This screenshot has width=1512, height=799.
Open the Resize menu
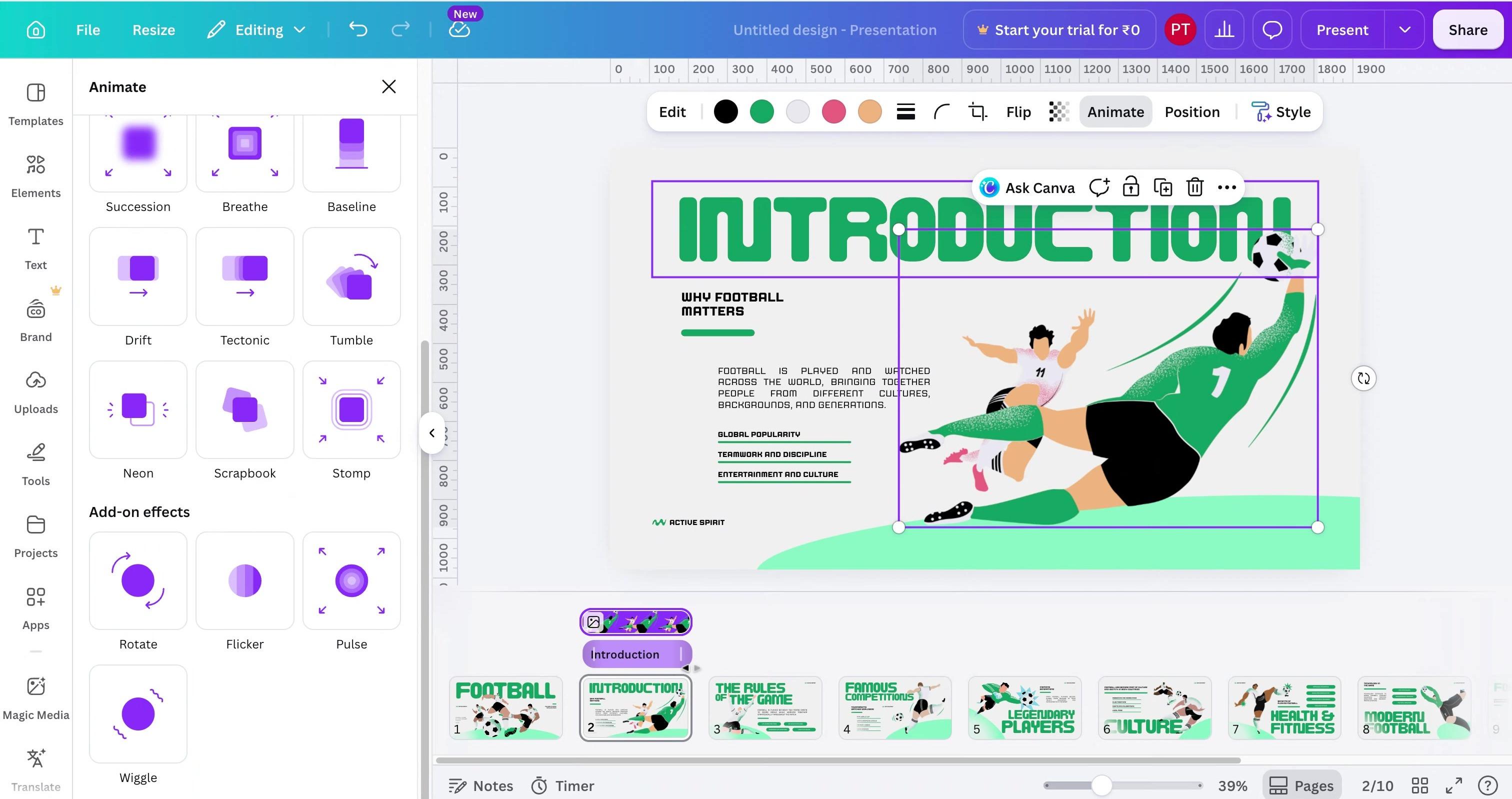pyautogui.click(x=154, y=30)
